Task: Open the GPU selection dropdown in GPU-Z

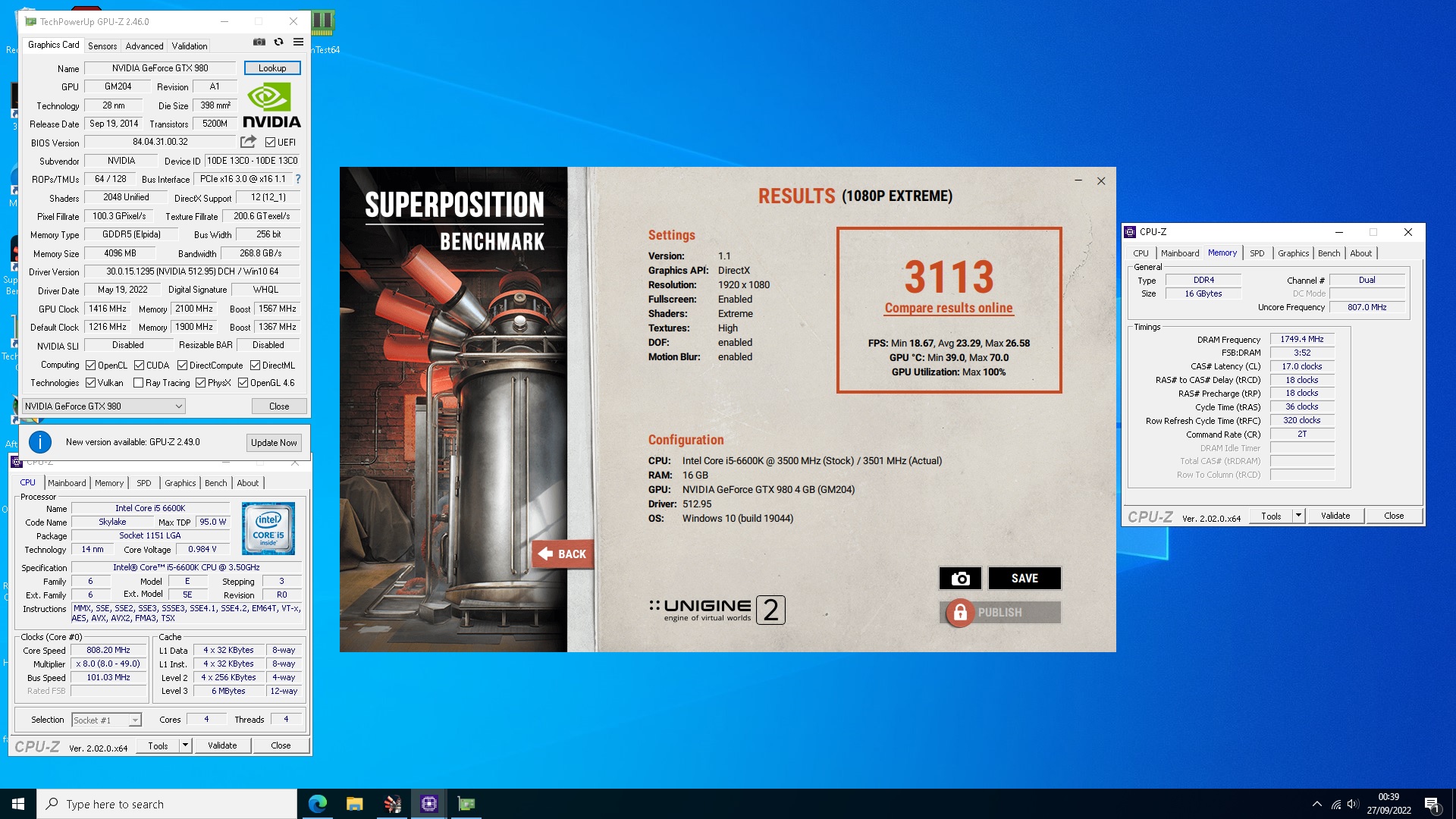Action: coord(103,406)
